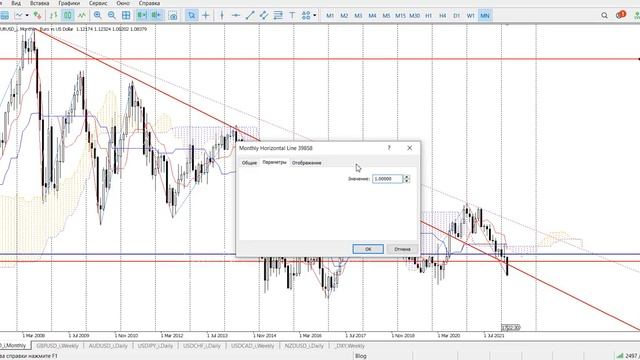Draw a vertical line tool
This screenshot has height=360, width=640.
point(222,16)
